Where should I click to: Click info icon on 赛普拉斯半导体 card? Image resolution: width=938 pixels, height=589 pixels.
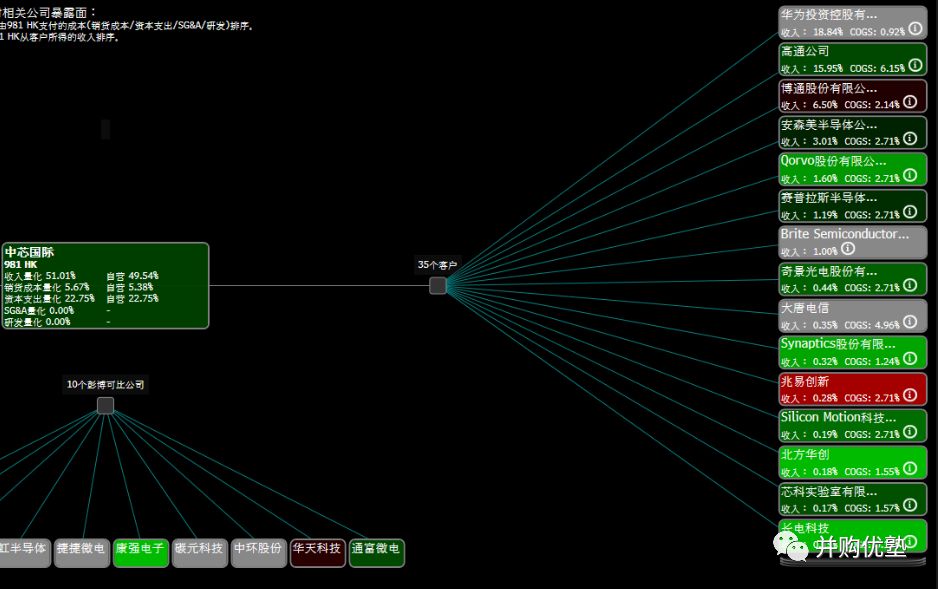pyautogui.click(x=910, y=212)
